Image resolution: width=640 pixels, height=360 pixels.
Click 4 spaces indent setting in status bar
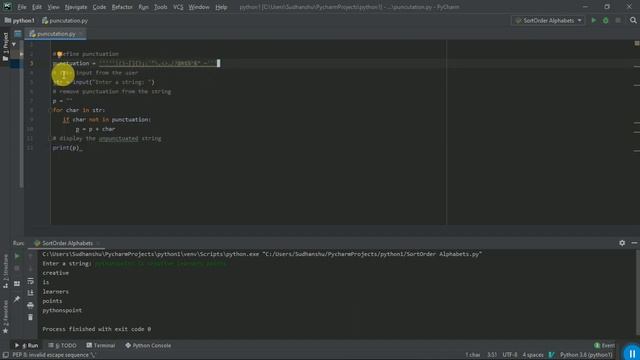pyautogui.click(x=533, y=355)
